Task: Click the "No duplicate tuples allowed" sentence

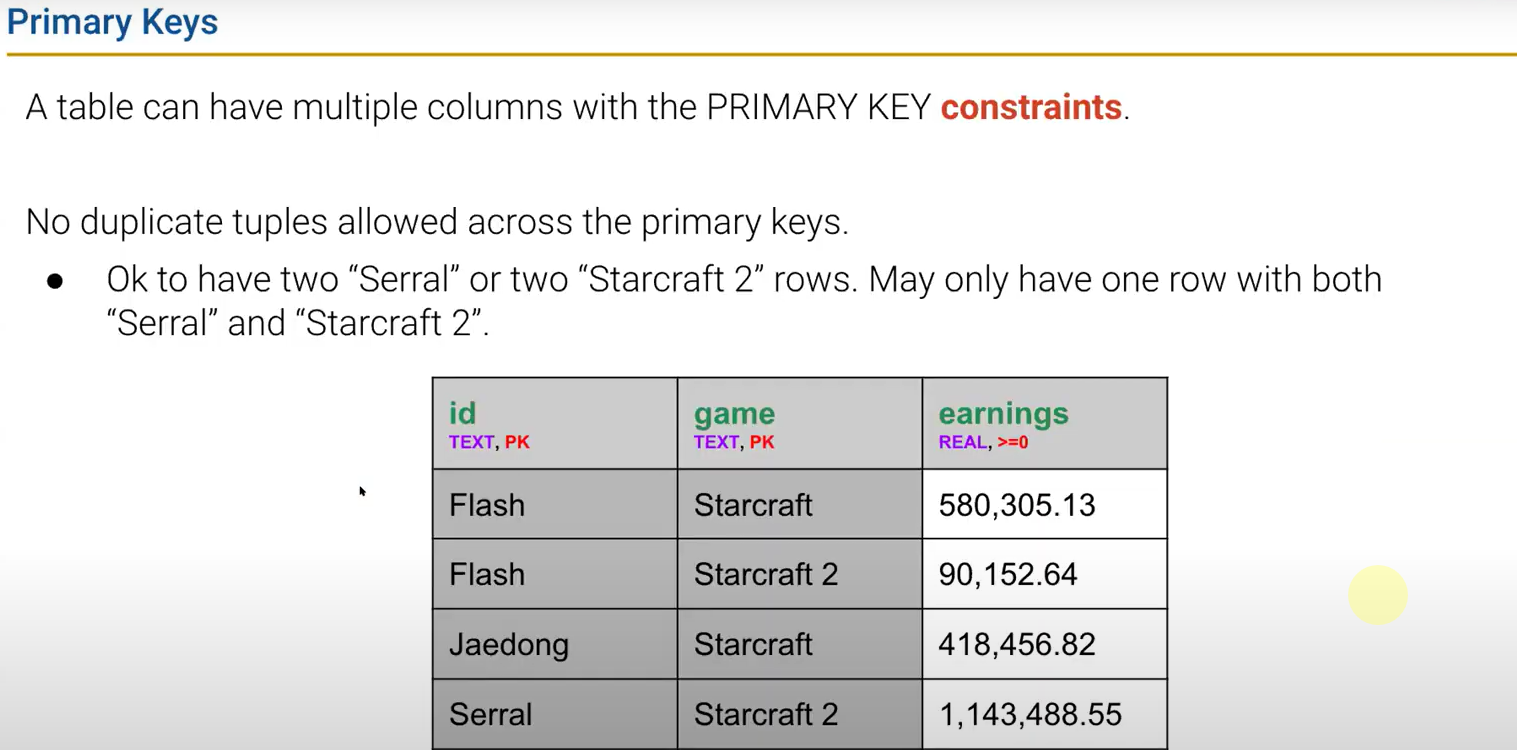Action: [437, 222]
